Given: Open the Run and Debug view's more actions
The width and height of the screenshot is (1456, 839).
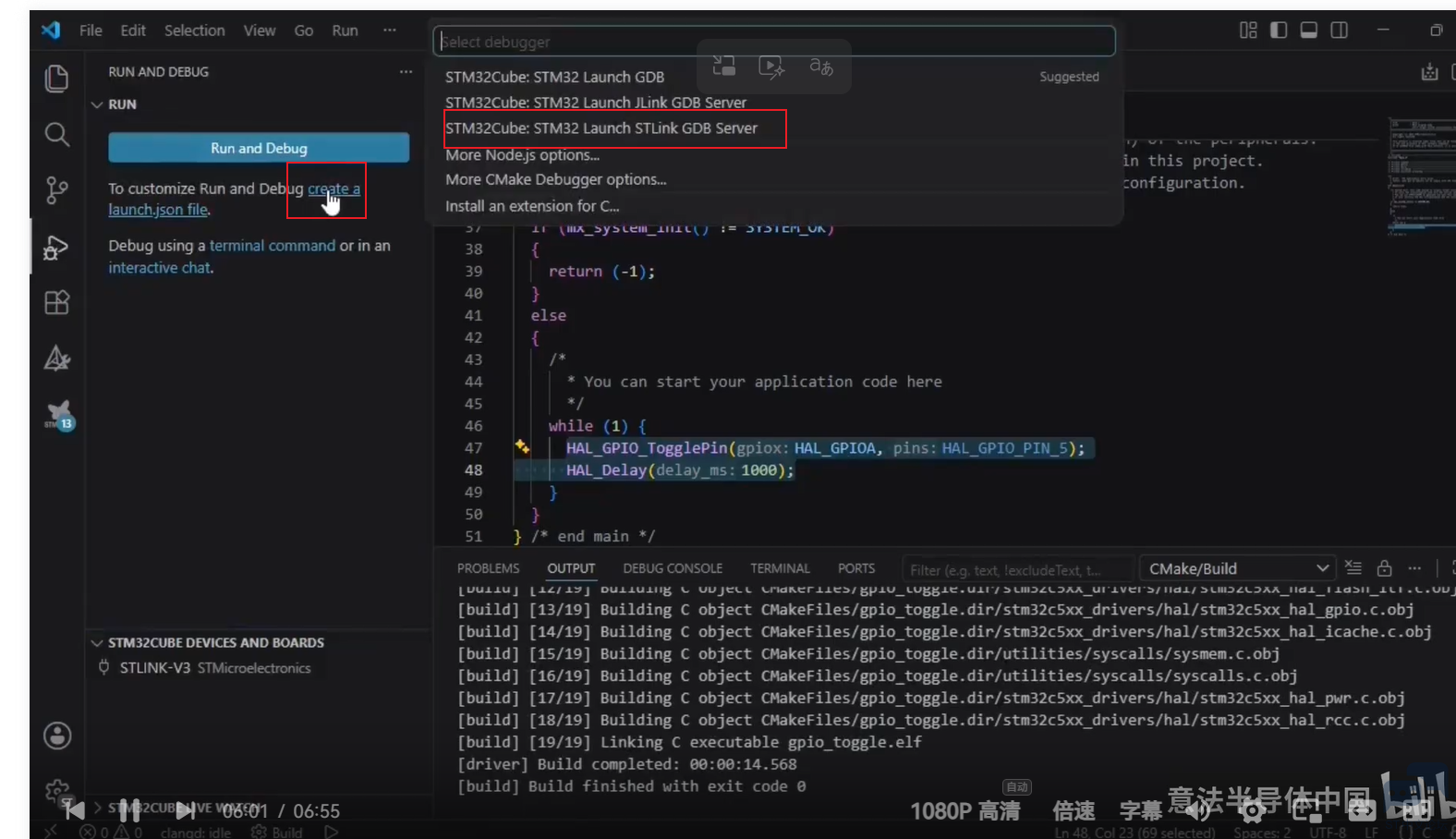Looking at the screenshot, I should 406,72.
